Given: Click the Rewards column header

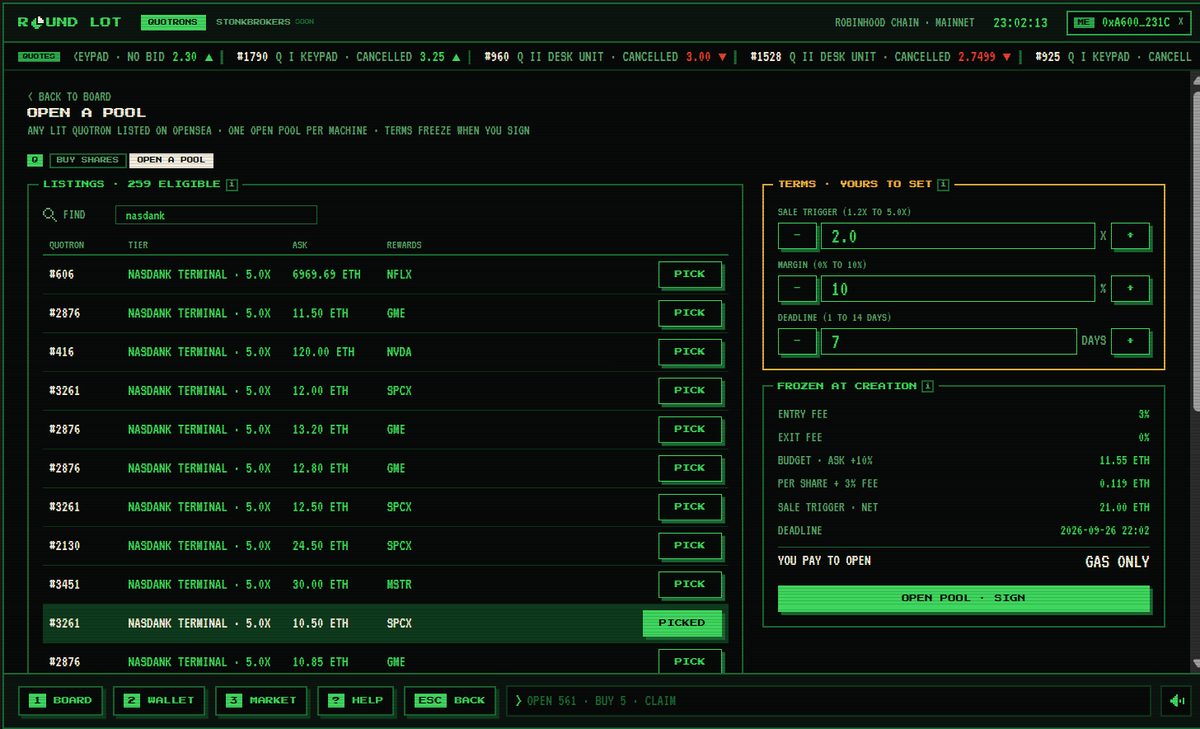Looking at the screenshot, I should pyautogui.click(x=404, y=245).
